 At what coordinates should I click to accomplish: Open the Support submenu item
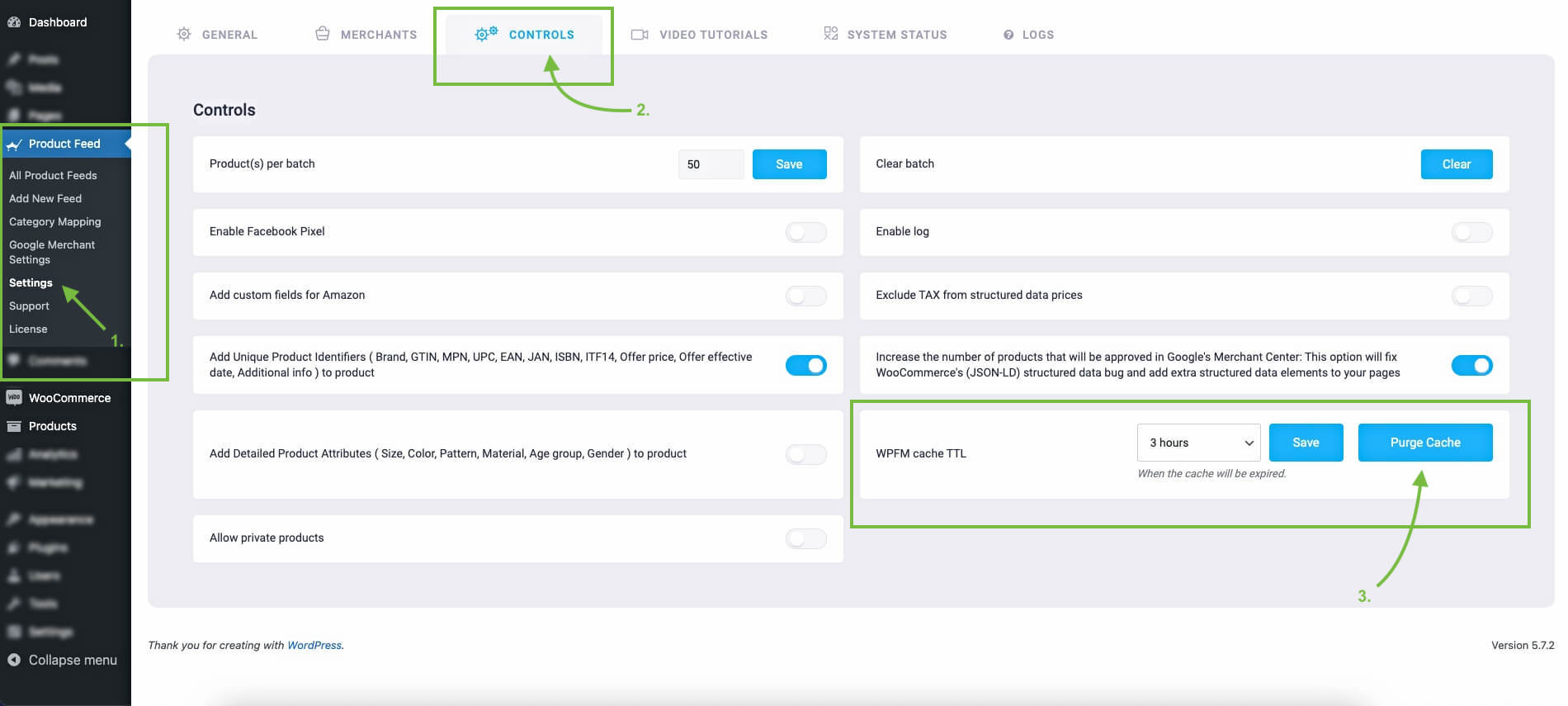[29, 306]
